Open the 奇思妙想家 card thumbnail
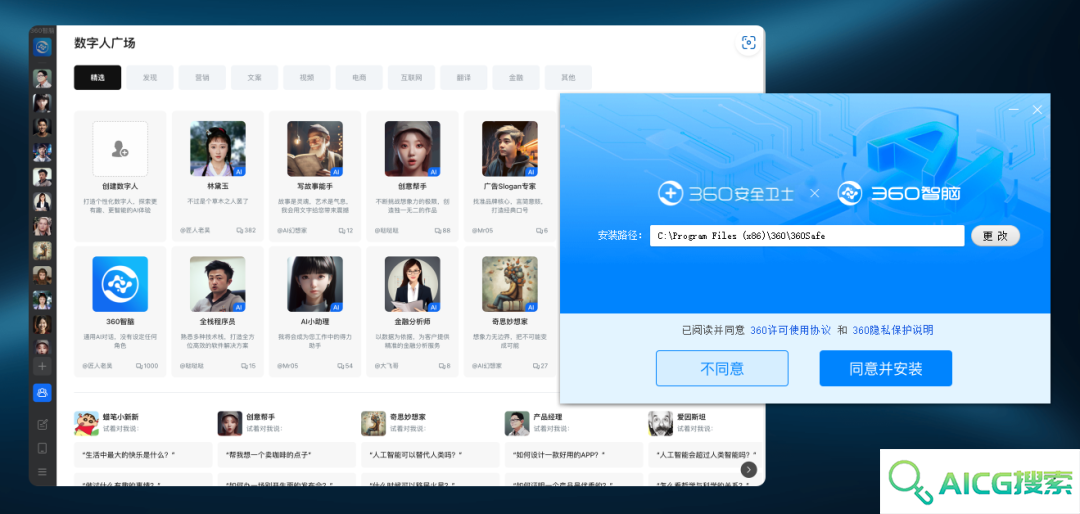 510,284
